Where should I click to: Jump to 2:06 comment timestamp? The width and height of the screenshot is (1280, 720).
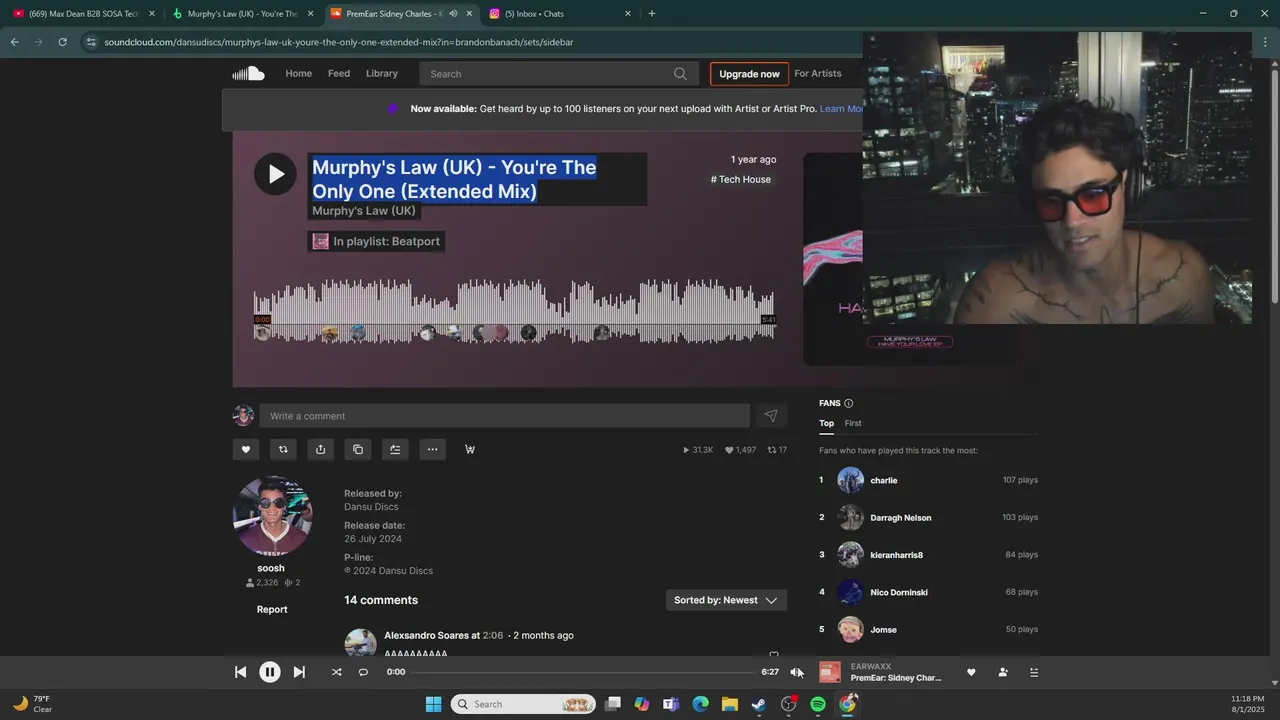[493, 635]
